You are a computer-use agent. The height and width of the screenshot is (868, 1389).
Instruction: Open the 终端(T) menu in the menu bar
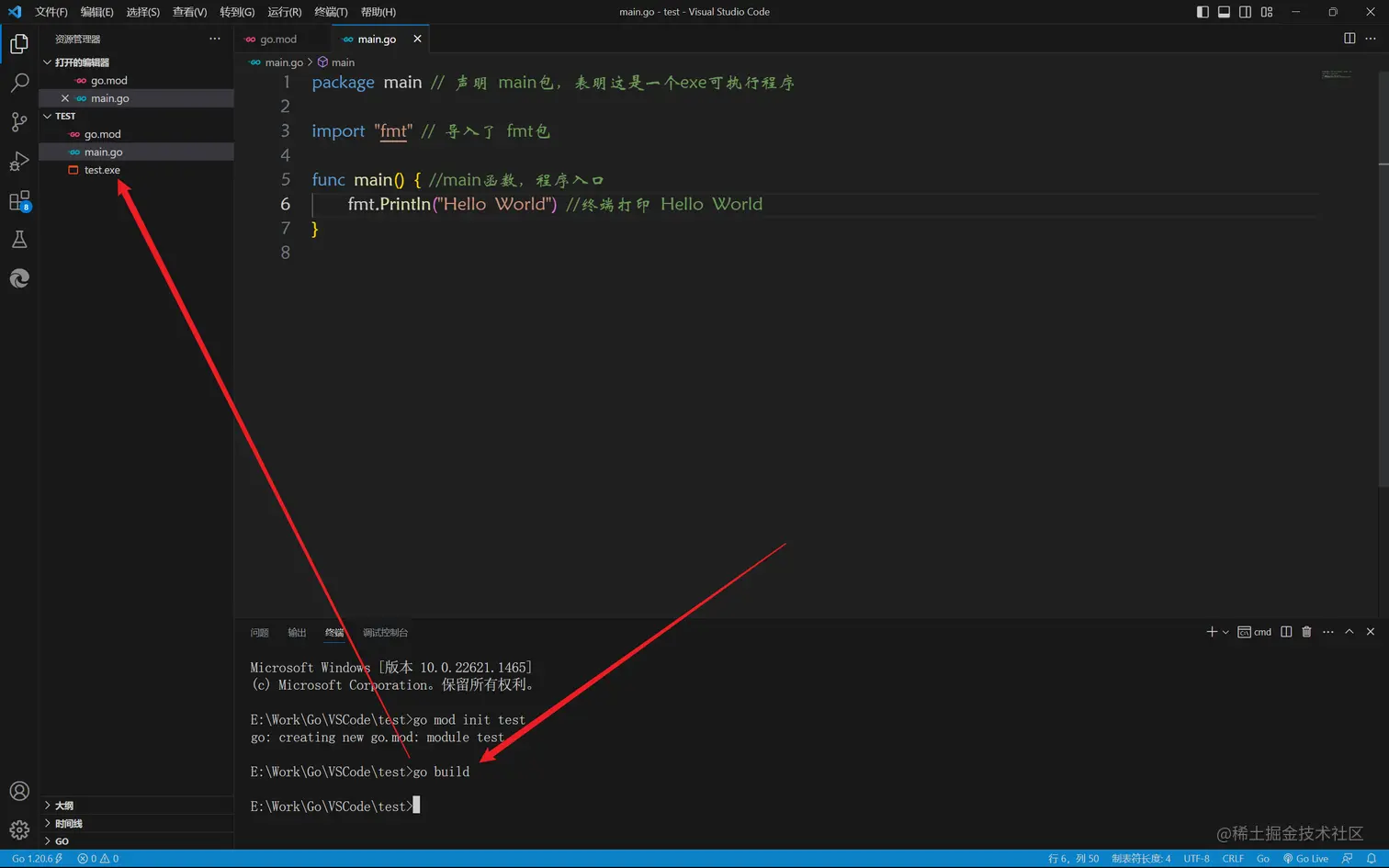click(x=331, y=12)
